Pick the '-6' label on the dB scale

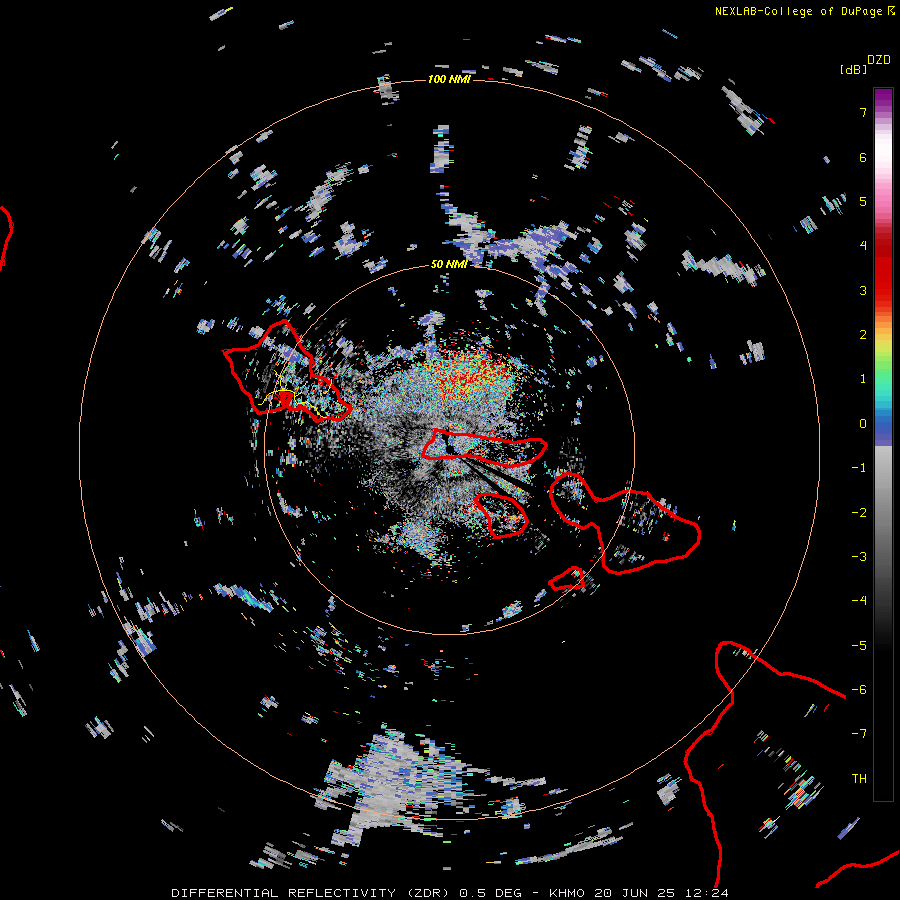[x=859, y=690]
